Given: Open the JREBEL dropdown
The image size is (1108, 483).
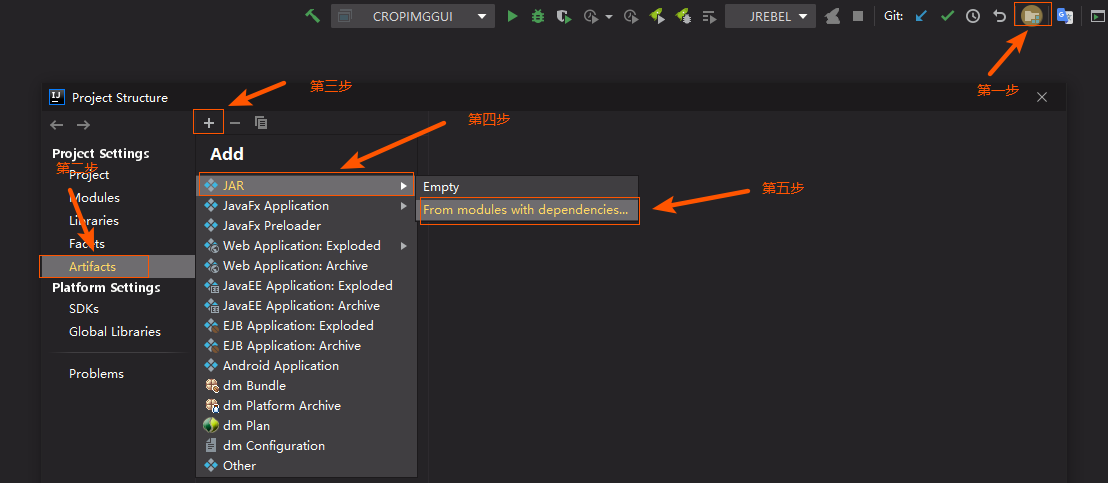Looking at the screenshot, I should (770, 16).
